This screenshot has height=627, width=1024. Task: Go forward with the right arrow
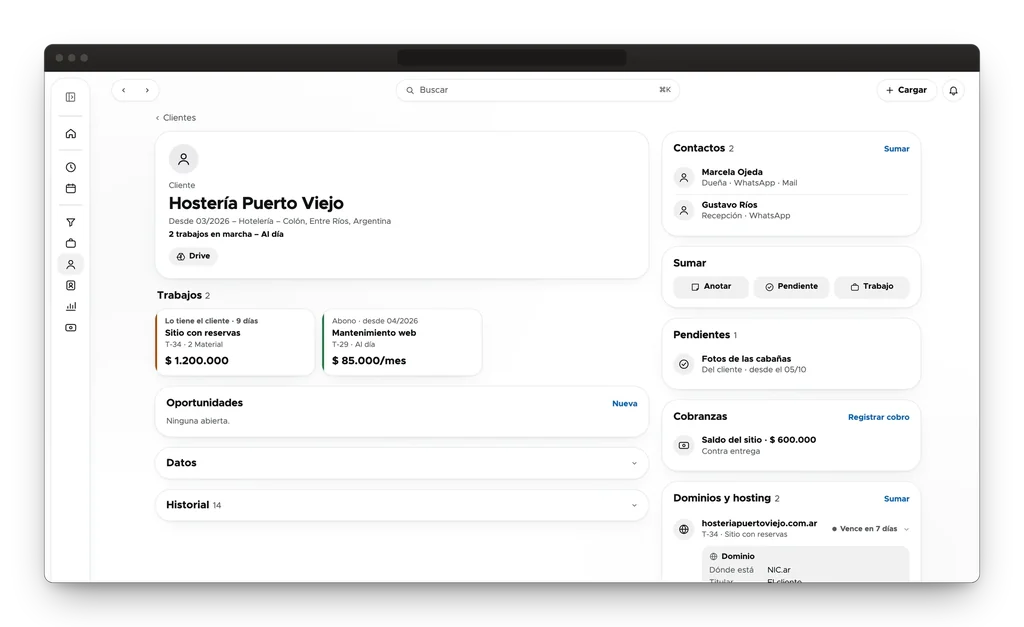[x=147, y=90]
